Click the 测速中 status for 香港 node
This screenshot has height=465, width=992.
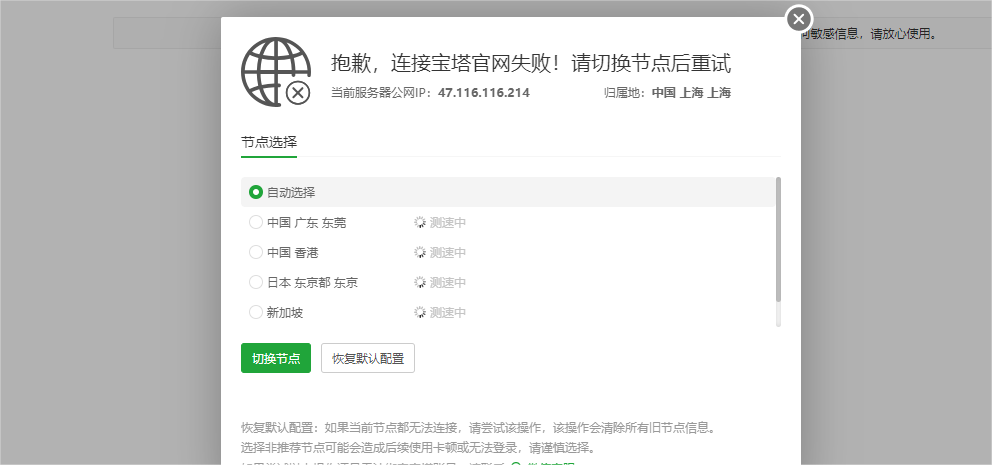(x=448, y=252)
